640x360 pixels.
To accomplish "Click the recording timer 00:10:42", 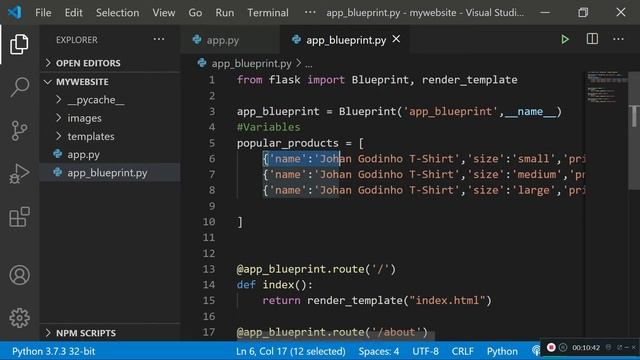I will pyautogui.click(x=586, y=348).
